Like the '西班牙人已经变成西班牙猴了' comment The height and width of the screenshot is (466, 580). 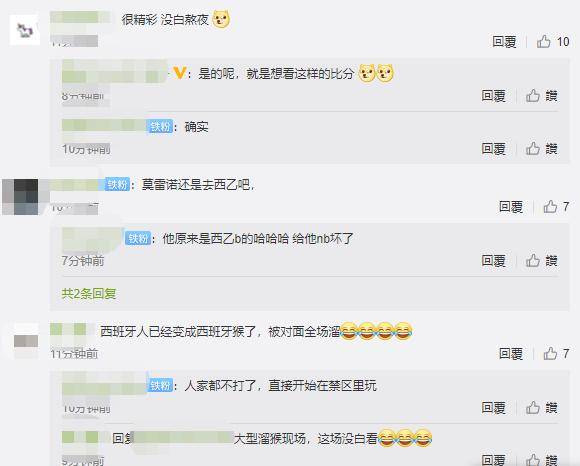556,353
